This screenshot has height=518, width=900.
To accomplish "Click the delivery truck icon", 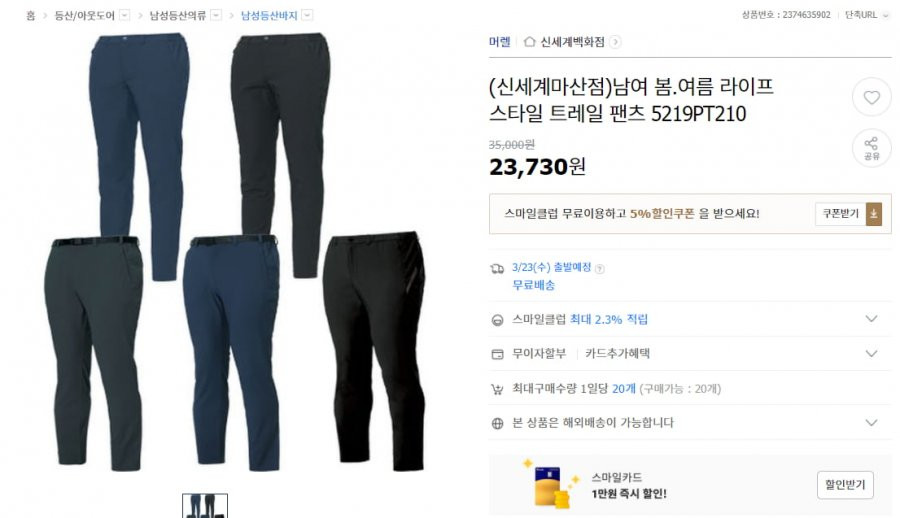I will click(x=497, y=268).
